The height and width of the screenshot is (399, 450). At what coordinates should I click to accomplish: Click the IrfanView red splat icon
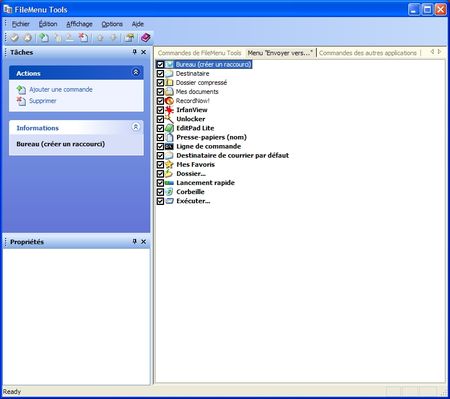pos(169,110)
